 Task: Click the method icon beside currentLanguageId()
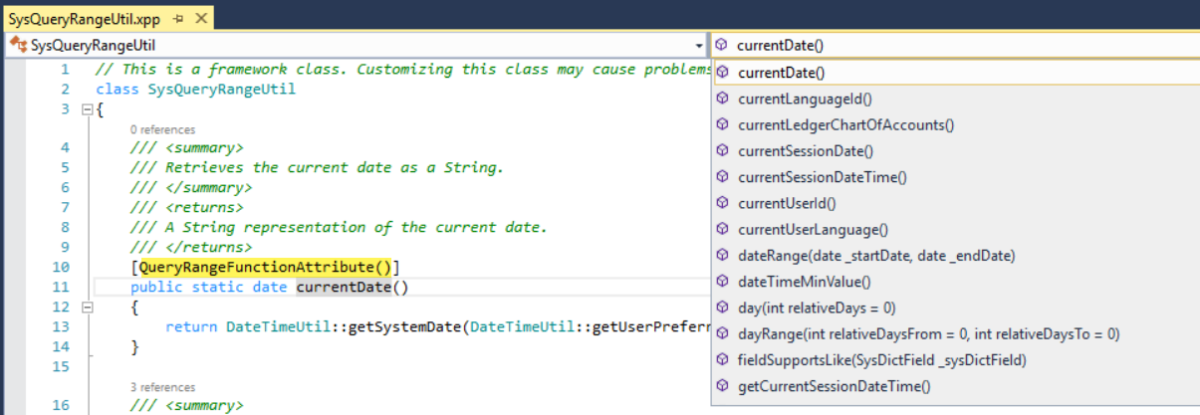(x=722, y=99)
